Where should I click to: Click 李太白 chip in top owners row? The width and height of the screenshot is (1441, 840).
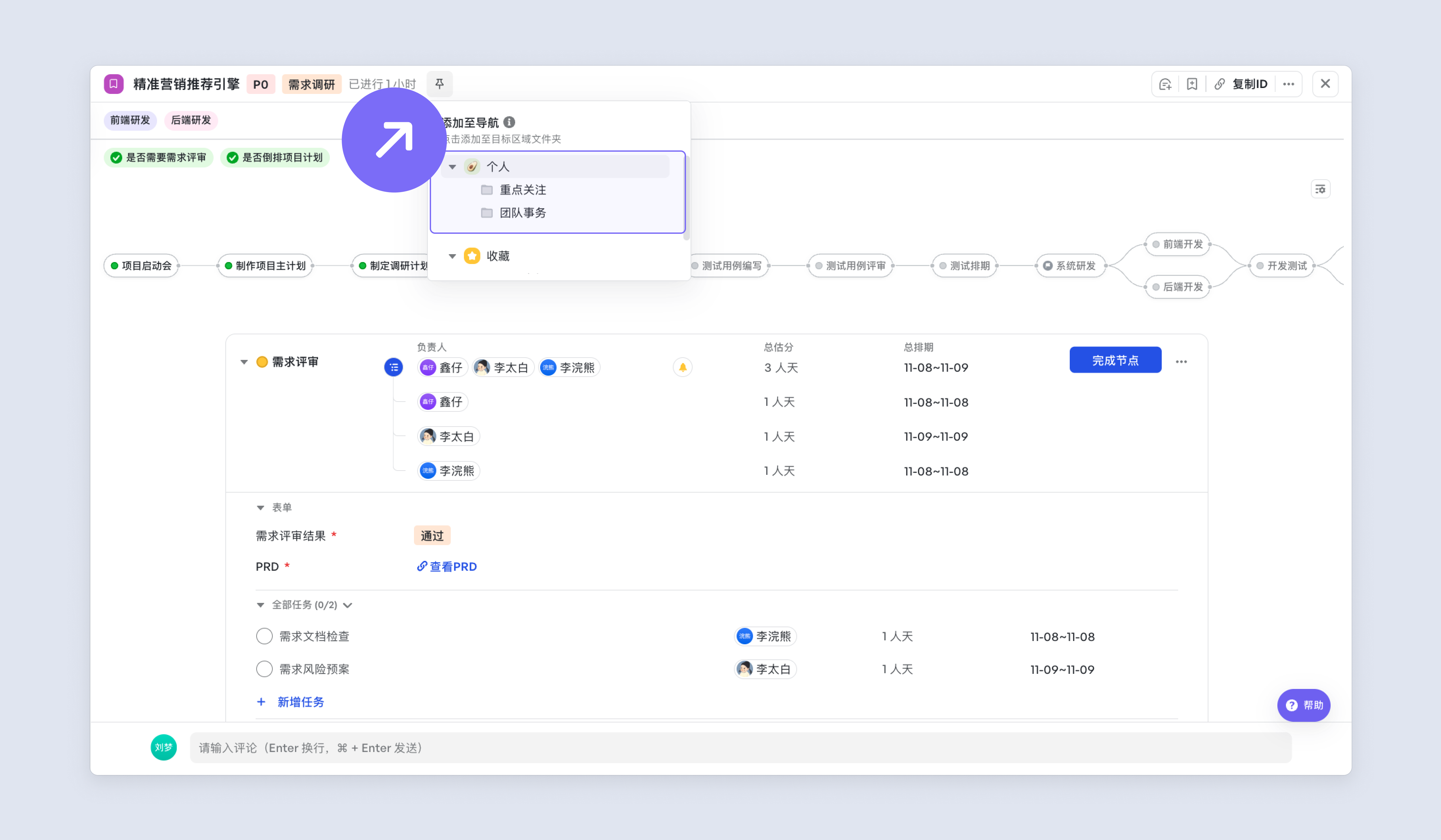pos(503,367)
